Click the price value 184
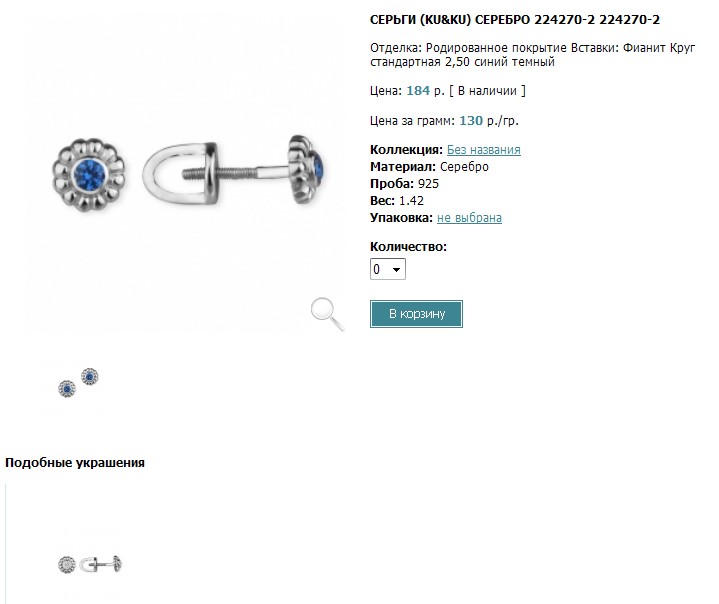The width and height of the screenshot is (719, 604). pos(418,91)
